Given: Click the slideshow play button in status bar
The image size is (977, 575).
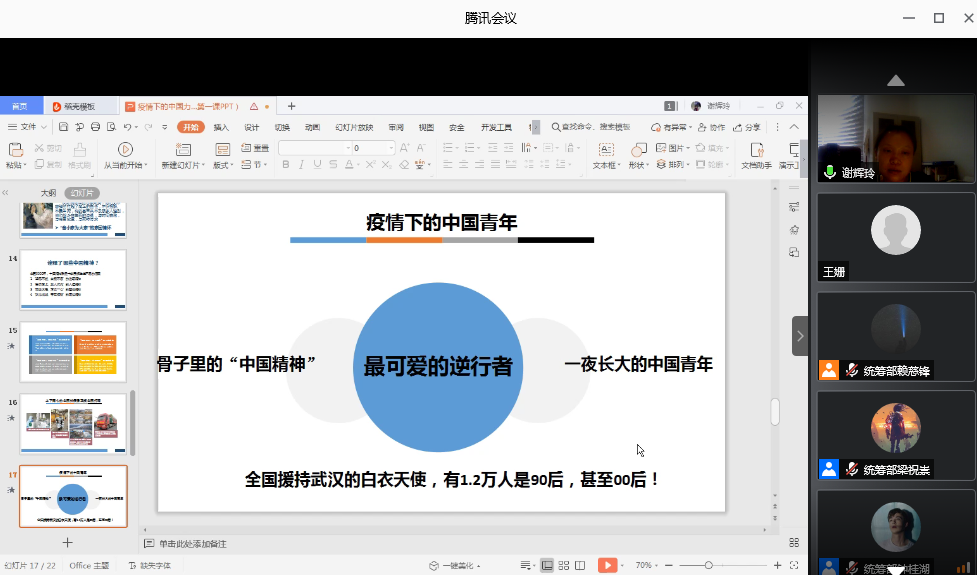Looking at the screenshot, I should pos(607,565).
